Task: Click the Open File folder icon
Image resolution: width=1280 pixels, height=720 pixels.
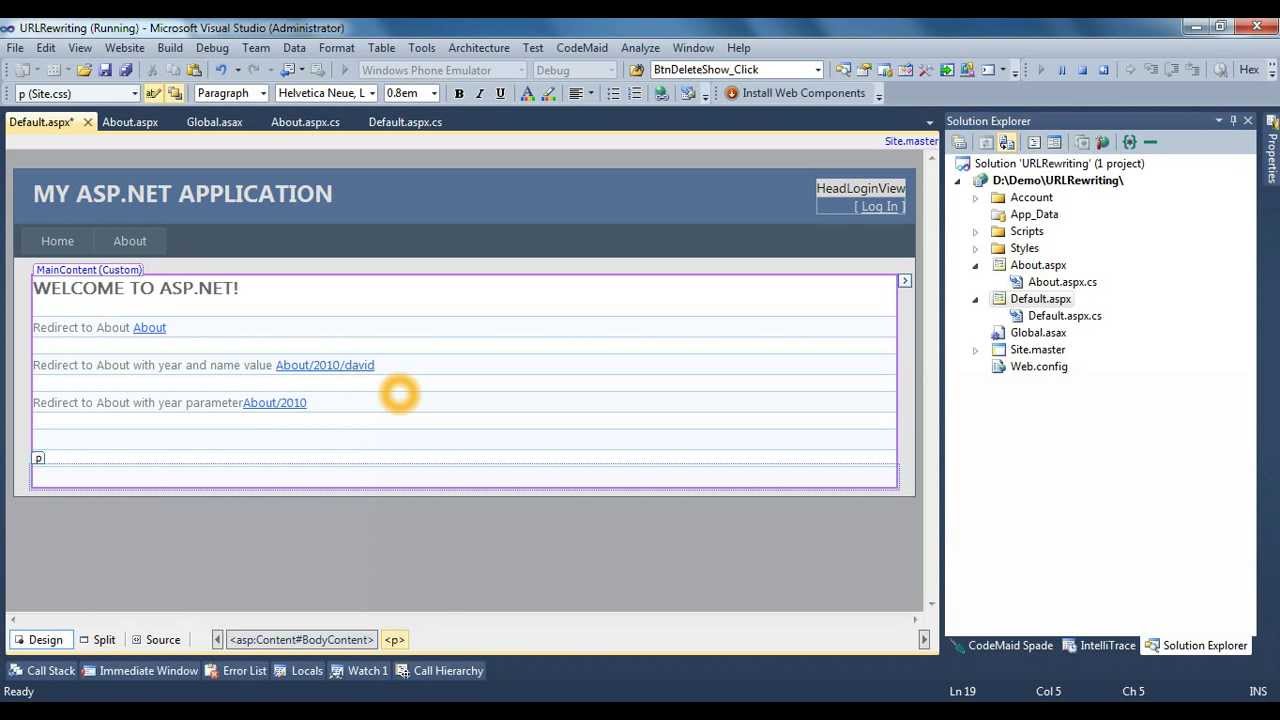Action: click(84, 70)
